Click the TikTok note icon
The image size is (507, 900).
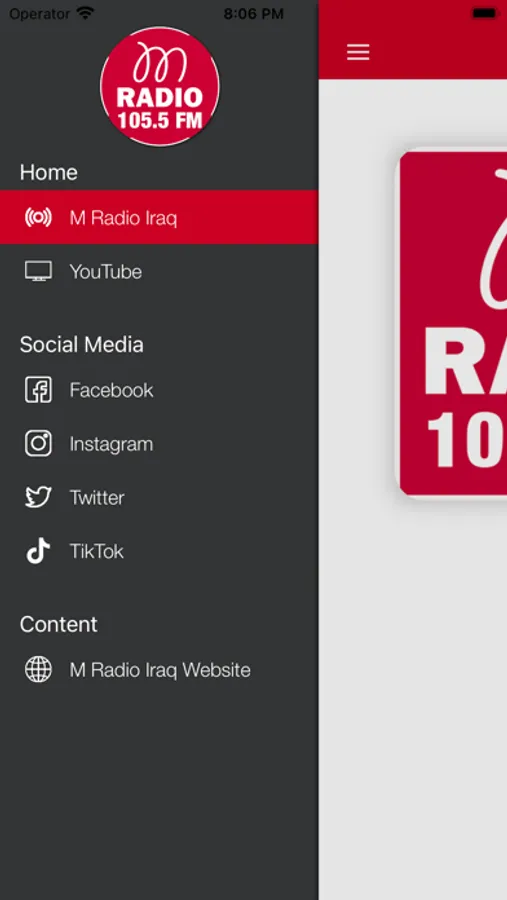[38, 551]
